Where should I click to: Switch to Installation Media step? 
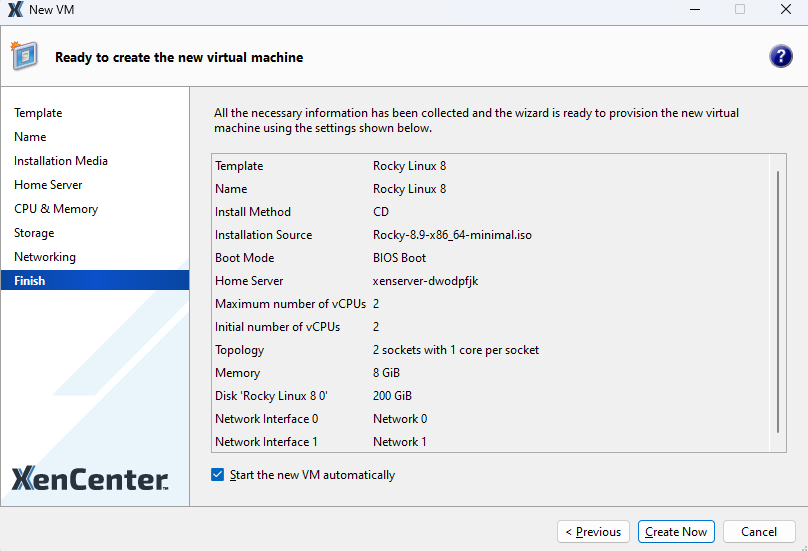coord(61,161)
